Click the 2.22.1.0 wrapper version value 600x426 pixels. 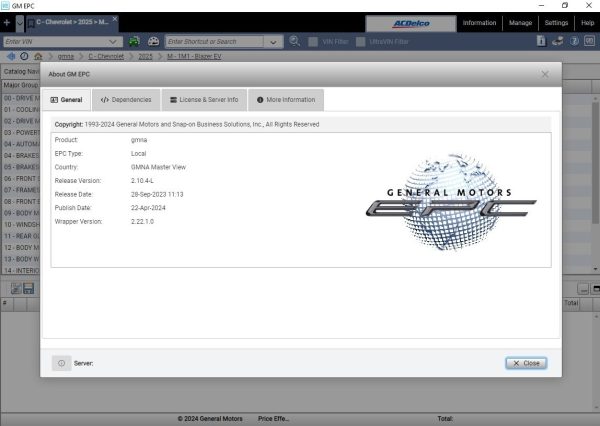[x=142, y=222]
